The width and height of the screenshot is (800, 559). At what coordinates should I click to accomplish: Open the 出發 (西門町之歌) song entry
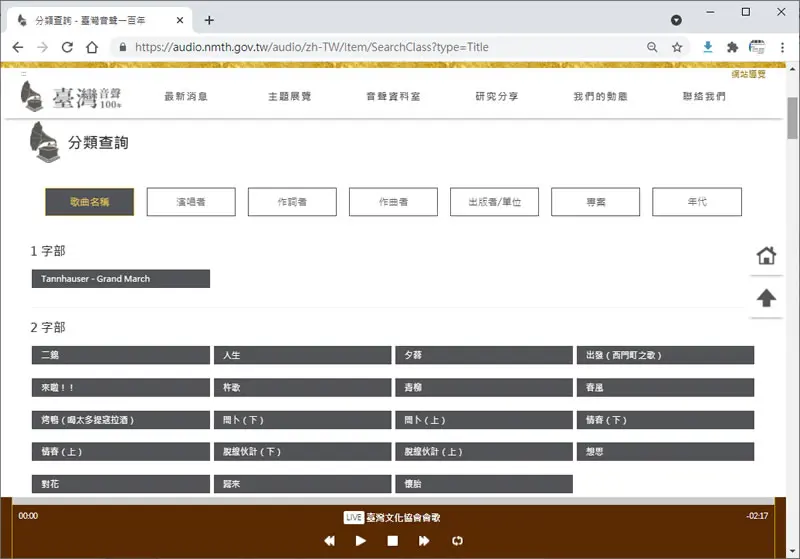pos(665,355)
